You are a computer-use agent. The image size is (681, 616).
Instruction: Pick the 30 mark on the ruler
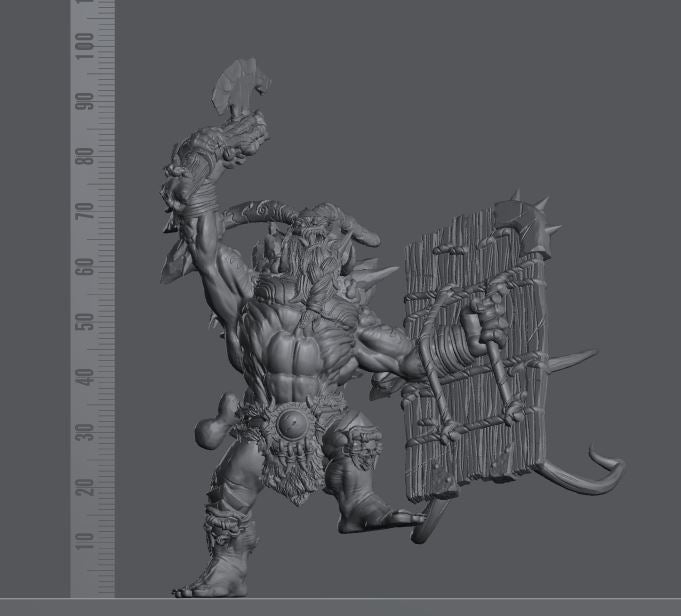click(x=90, y=432)
